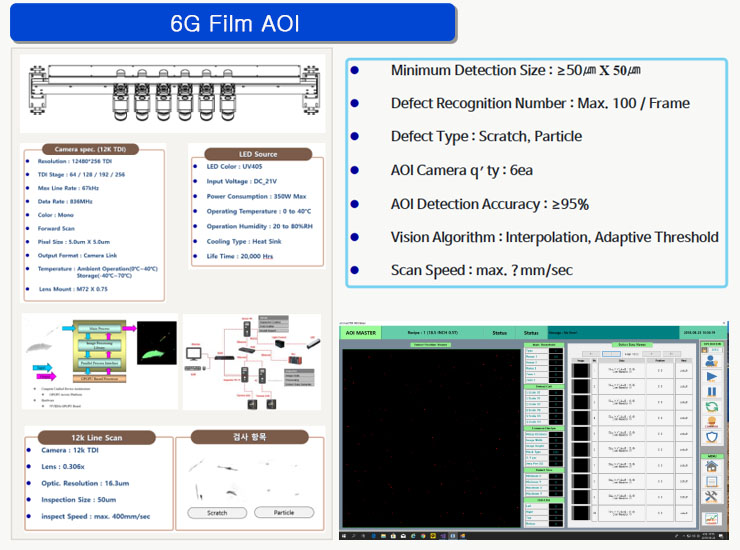This screenshot has height=550, width=740.
Task: Click the AOI MASTER title button
Action: tap(361, 333)
